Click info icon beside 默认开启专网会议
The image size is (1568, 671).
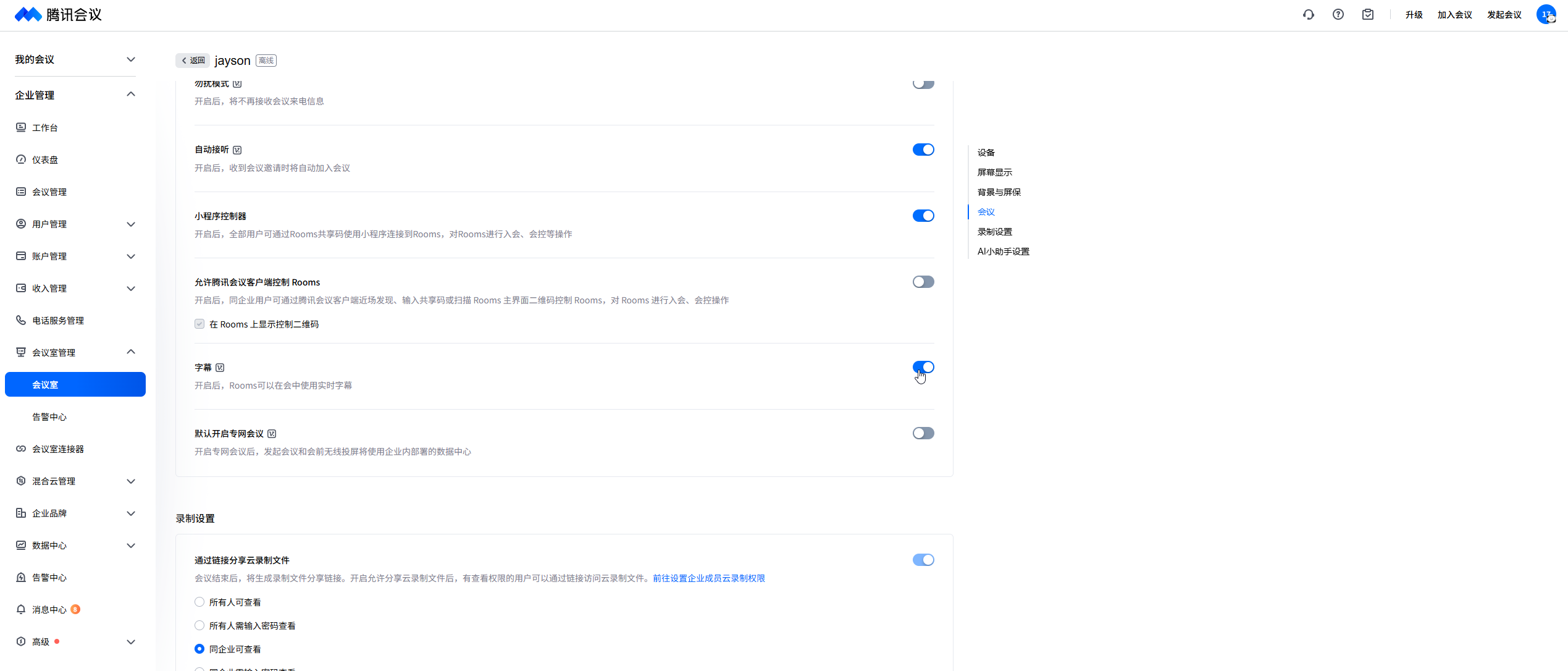(272, 434)
